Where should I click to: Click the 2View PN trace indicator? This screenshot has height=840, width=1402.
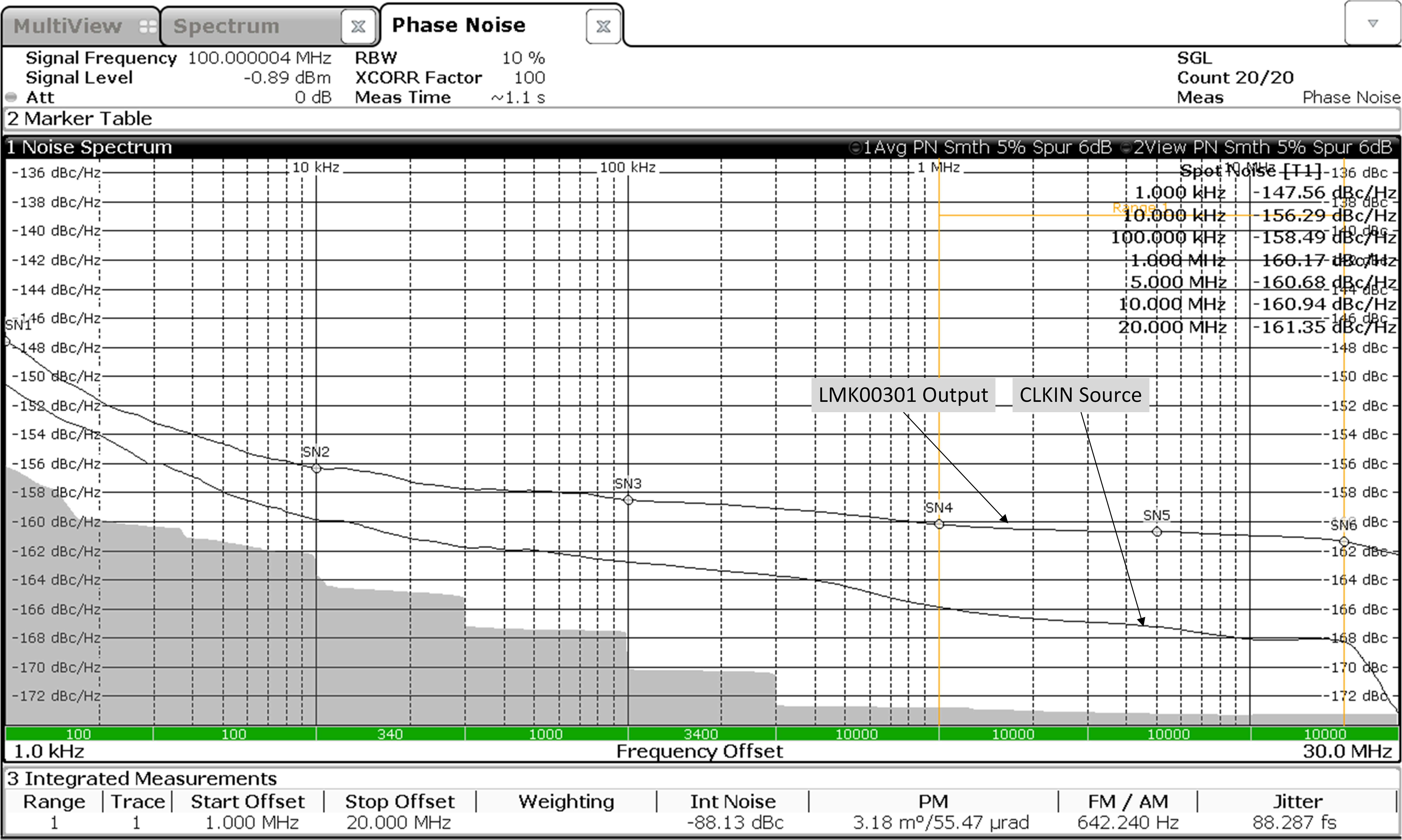click(1257, 148)
